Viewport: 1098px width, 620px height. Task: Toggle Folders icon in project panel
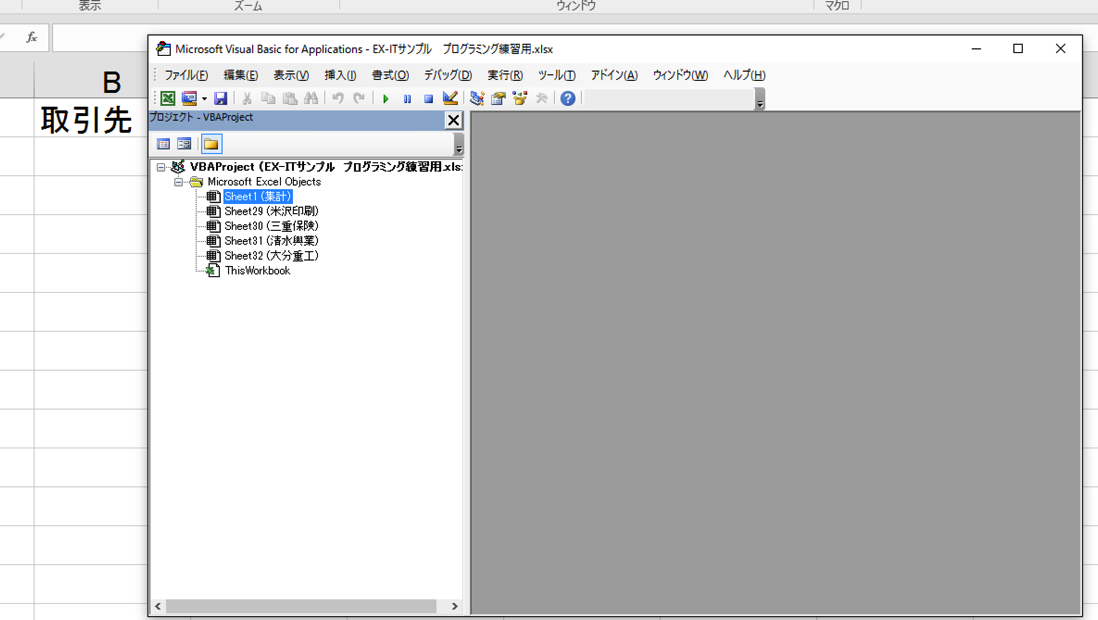click(x=211, y=144)
